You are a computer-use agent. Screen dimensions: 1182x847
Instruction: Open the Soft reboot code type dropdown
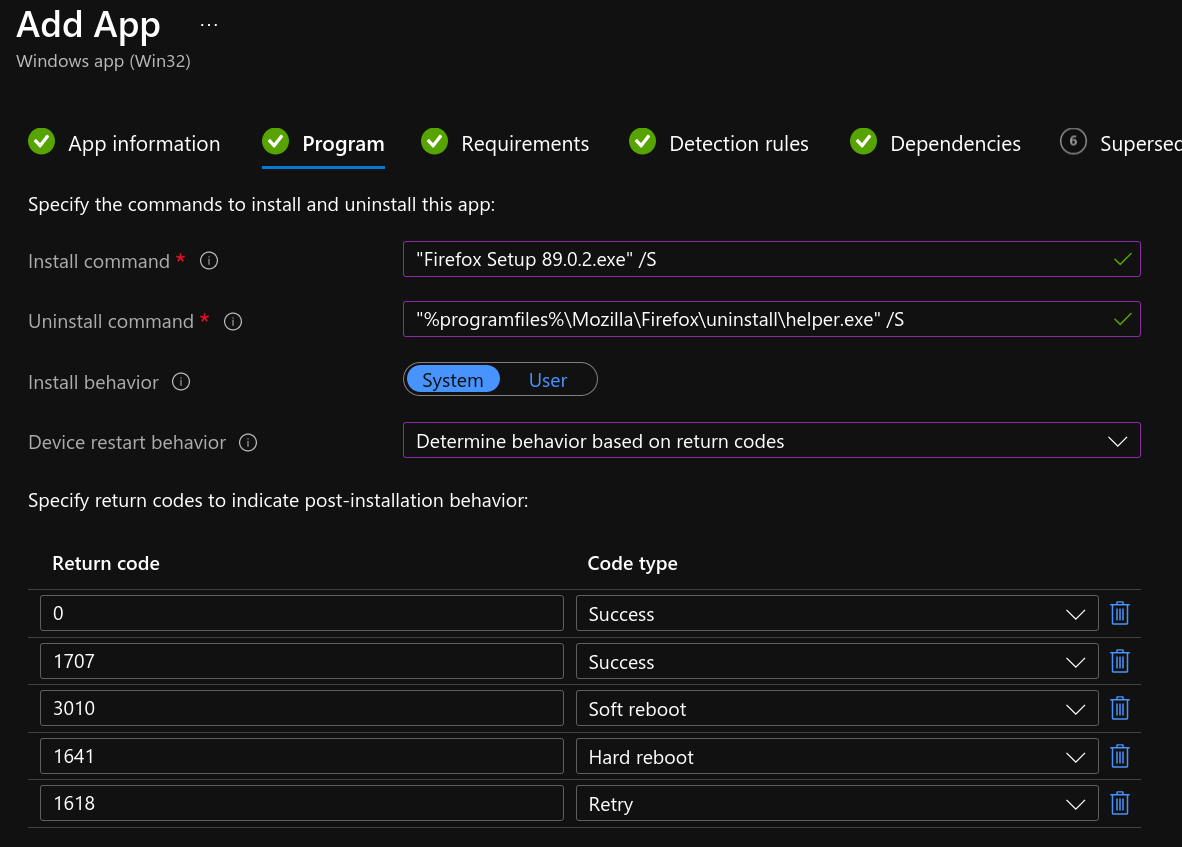[x=1075, y=708]
